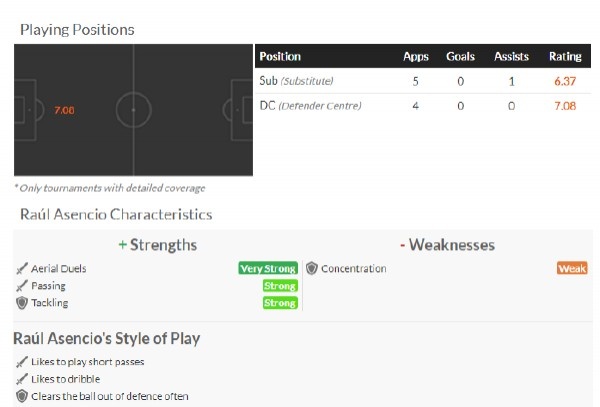Click the icon beside 'Likes to play short passes'
Image resolution: width=600 pixels, height=407 pixels.
click(x=21, y=362)
